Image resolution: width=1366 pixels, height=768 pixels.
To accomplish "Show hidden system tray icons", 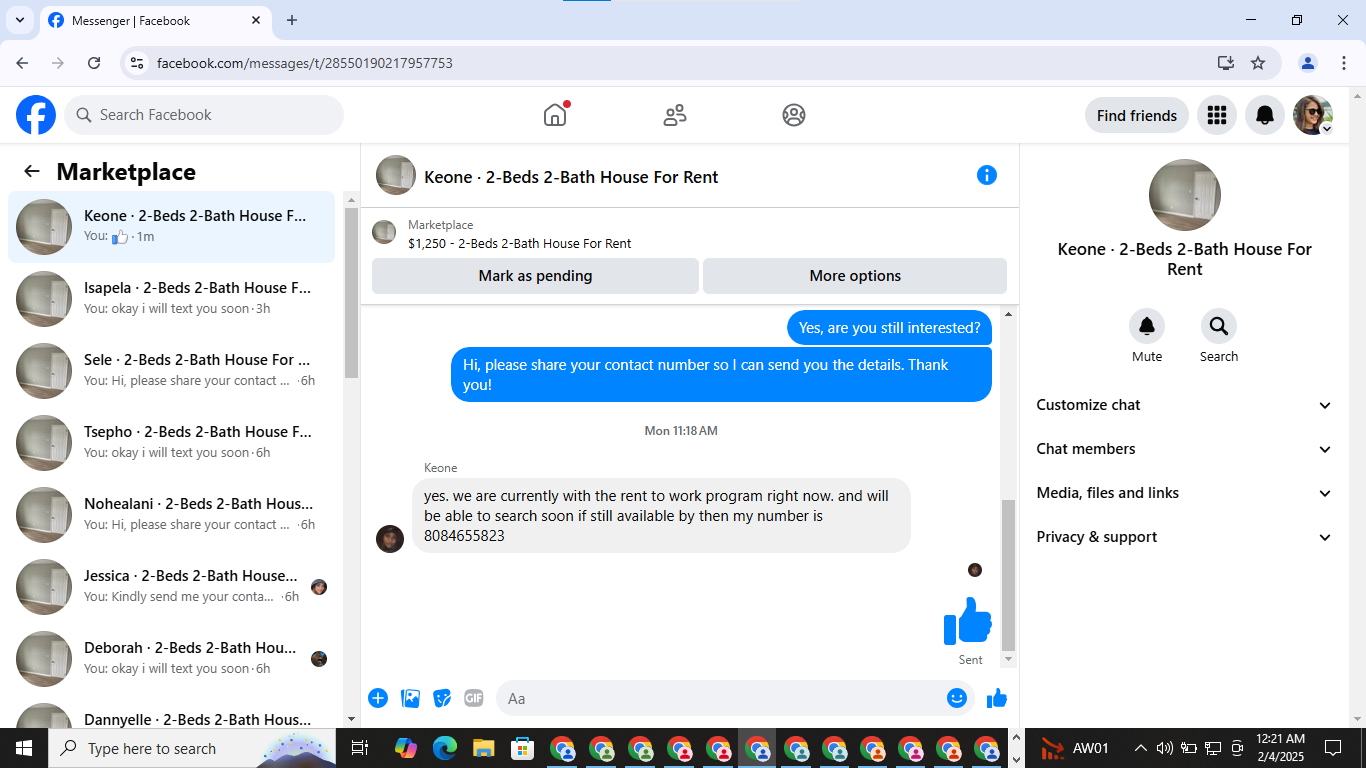I will (1140, 748).
